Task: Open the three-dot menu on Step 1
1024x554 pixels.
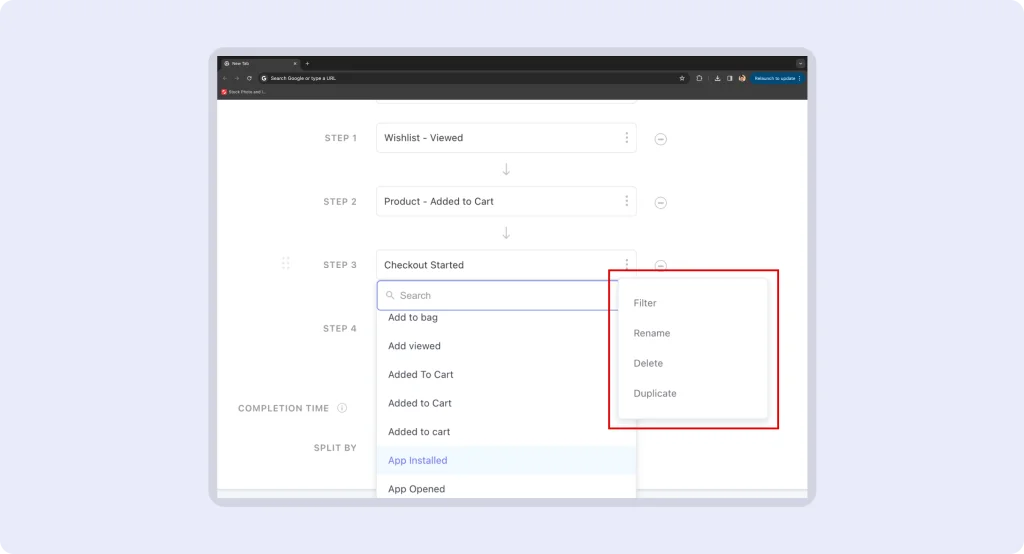Action: pyautogui.click(x=627, y=138)
